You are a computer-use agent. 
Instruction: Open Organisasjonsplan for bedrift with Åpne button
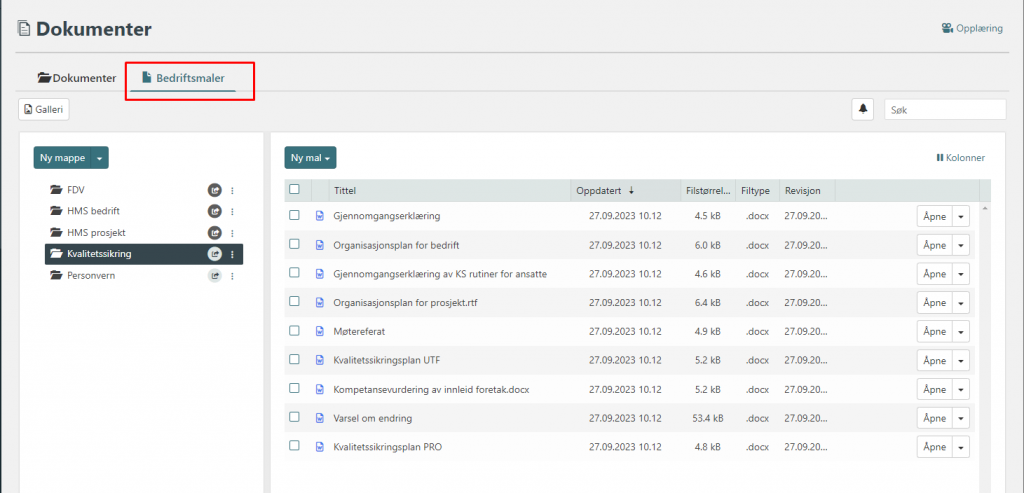pos(934,245)
